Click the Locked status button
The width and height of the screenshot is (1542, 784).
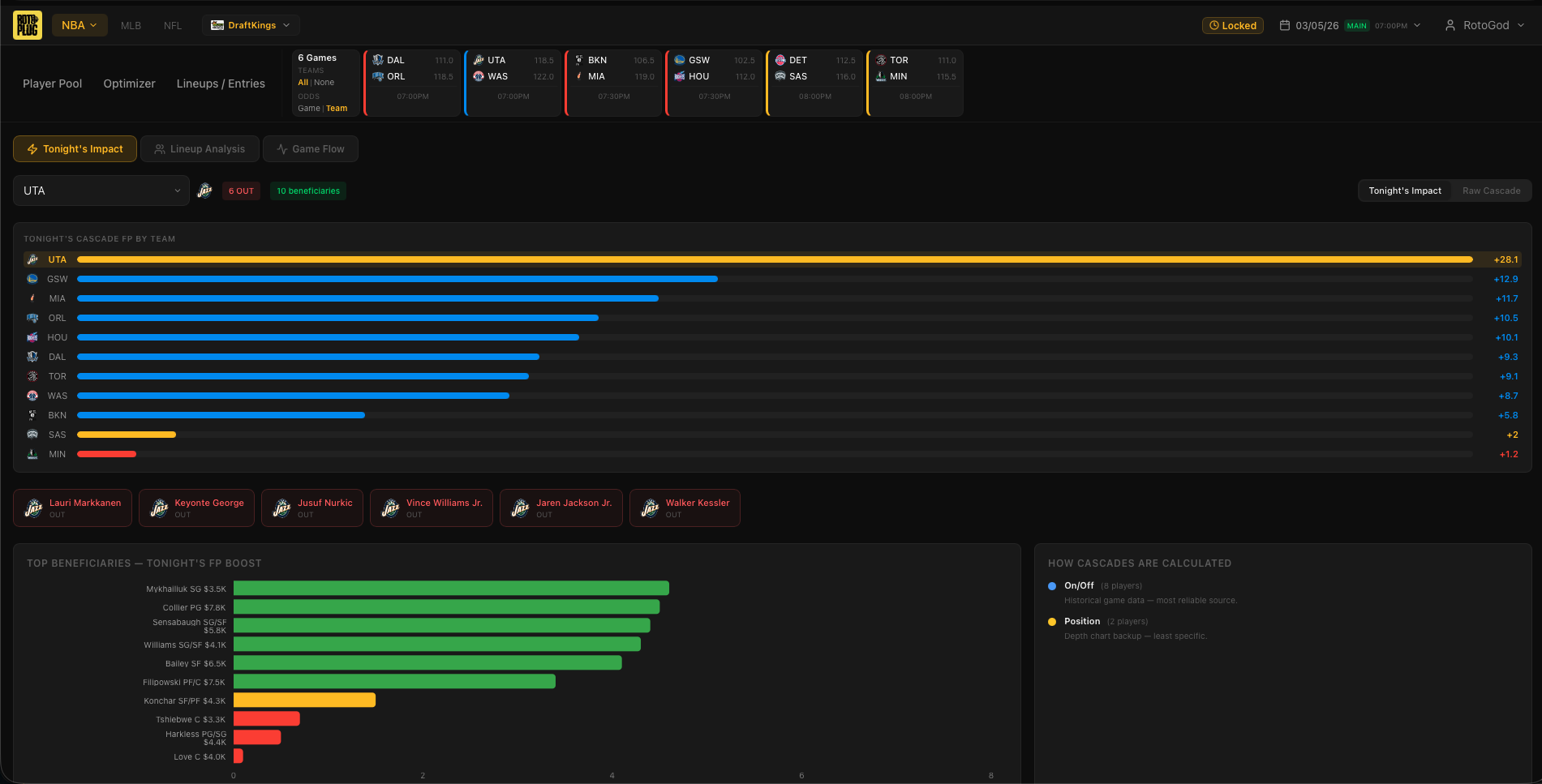click(x=1233, y=25)
